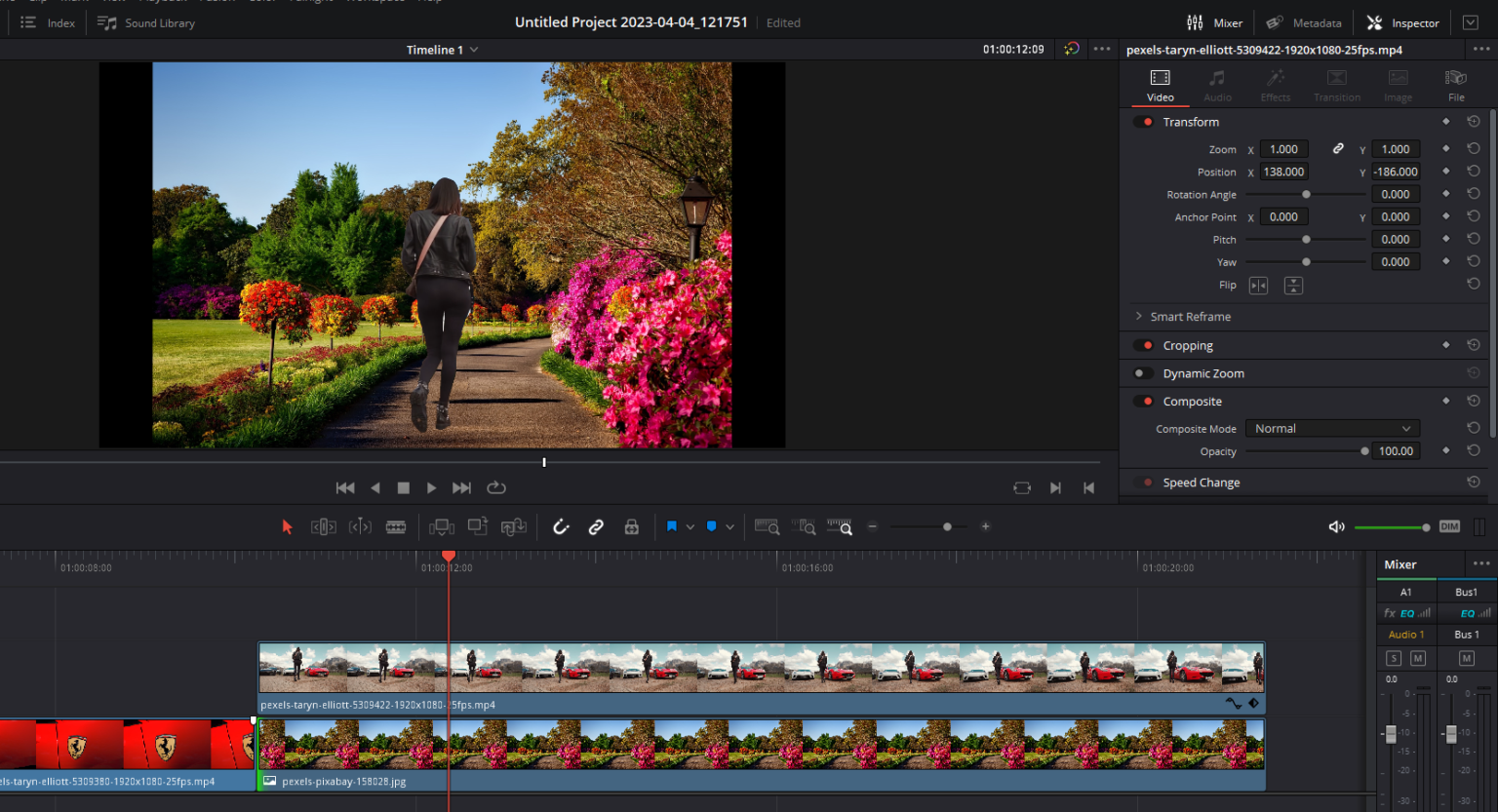The image size is (1498, 812).
Task: Open the Composite Mode Normal dropdown
Action: tap(1332, 429)
